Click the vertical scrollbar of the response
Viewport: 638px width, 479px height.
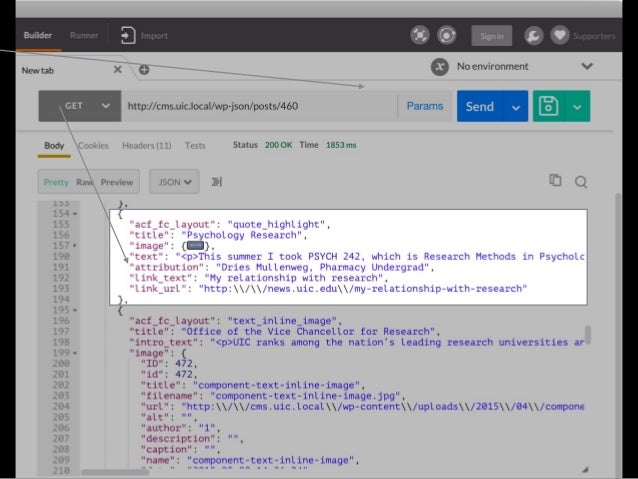coord(588,334)
